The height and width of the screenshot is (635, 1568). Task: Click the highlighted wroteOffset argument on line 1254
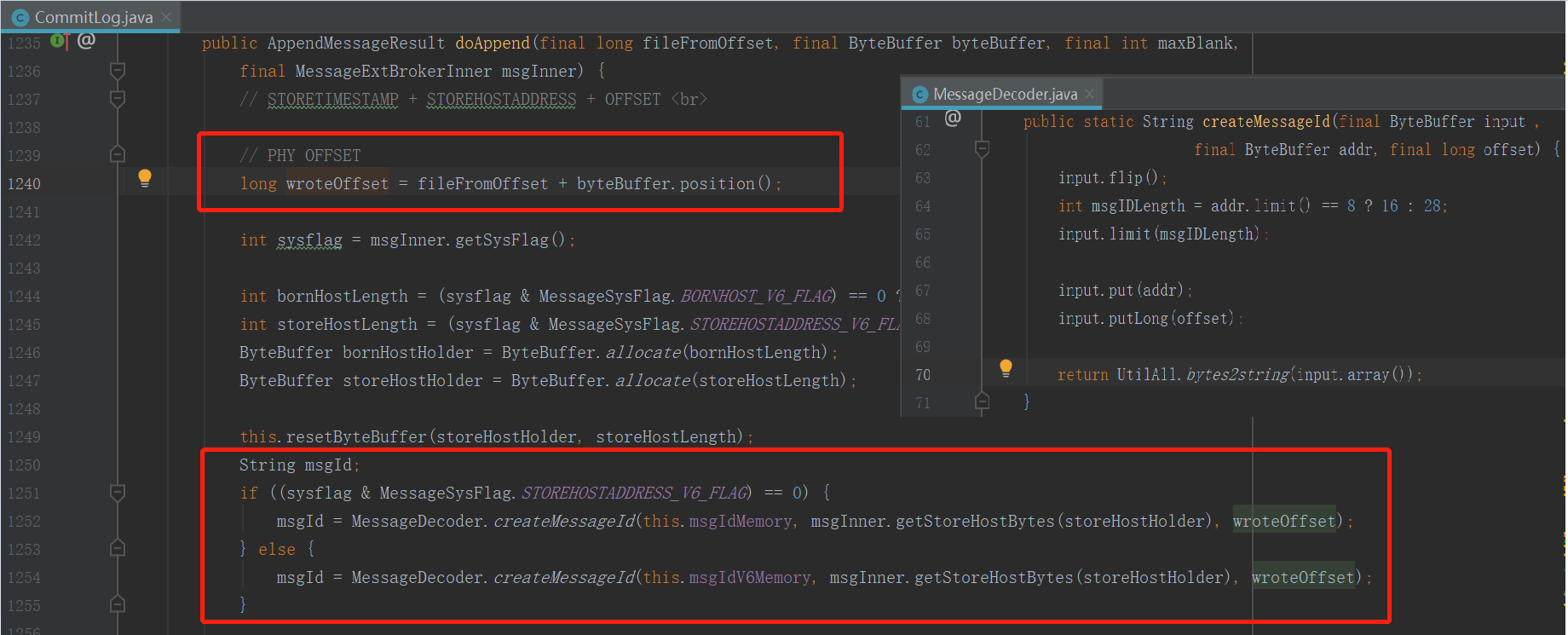(1302, 578)
